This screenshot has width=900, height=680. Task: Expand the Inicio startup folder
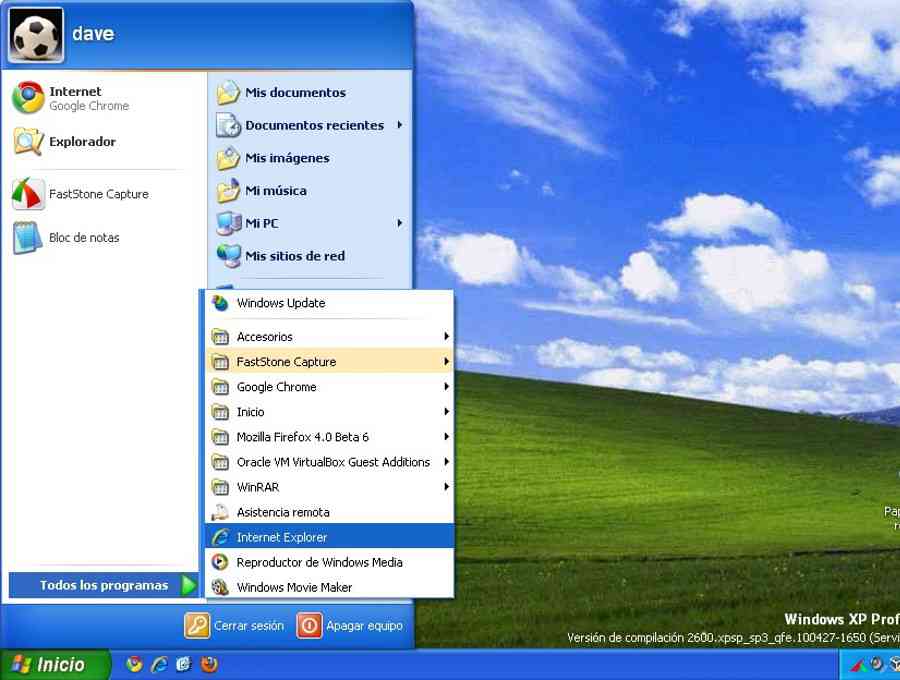point(329,412)
